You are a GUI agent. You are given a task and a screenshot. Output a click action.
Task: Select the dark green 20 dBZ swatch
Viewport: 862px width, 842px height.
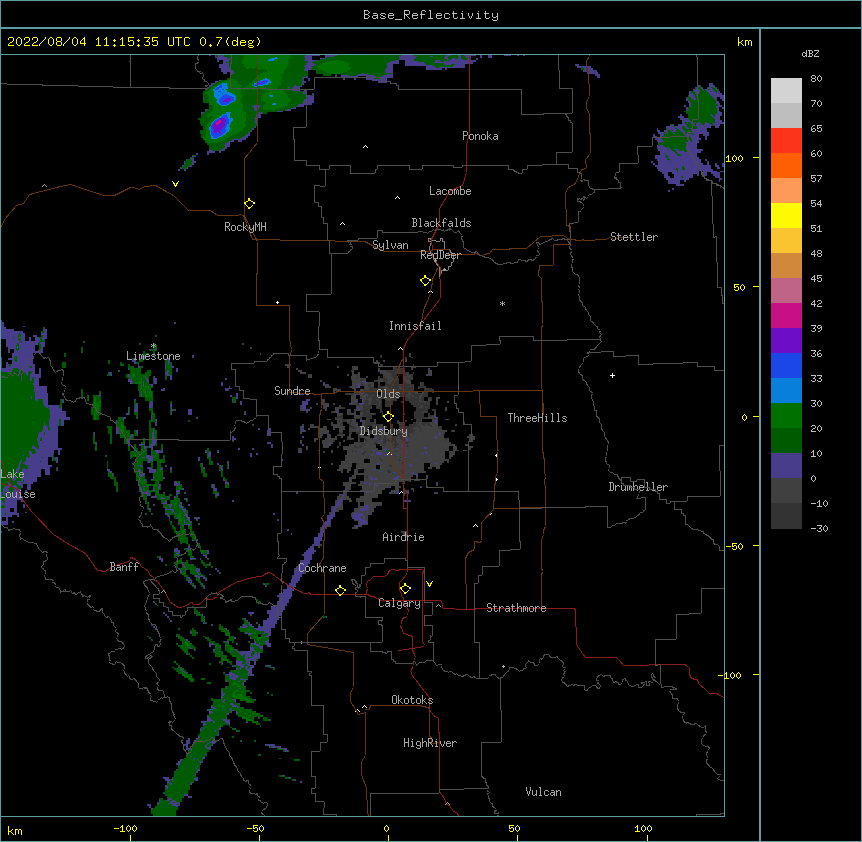click(x=786, y=441)
